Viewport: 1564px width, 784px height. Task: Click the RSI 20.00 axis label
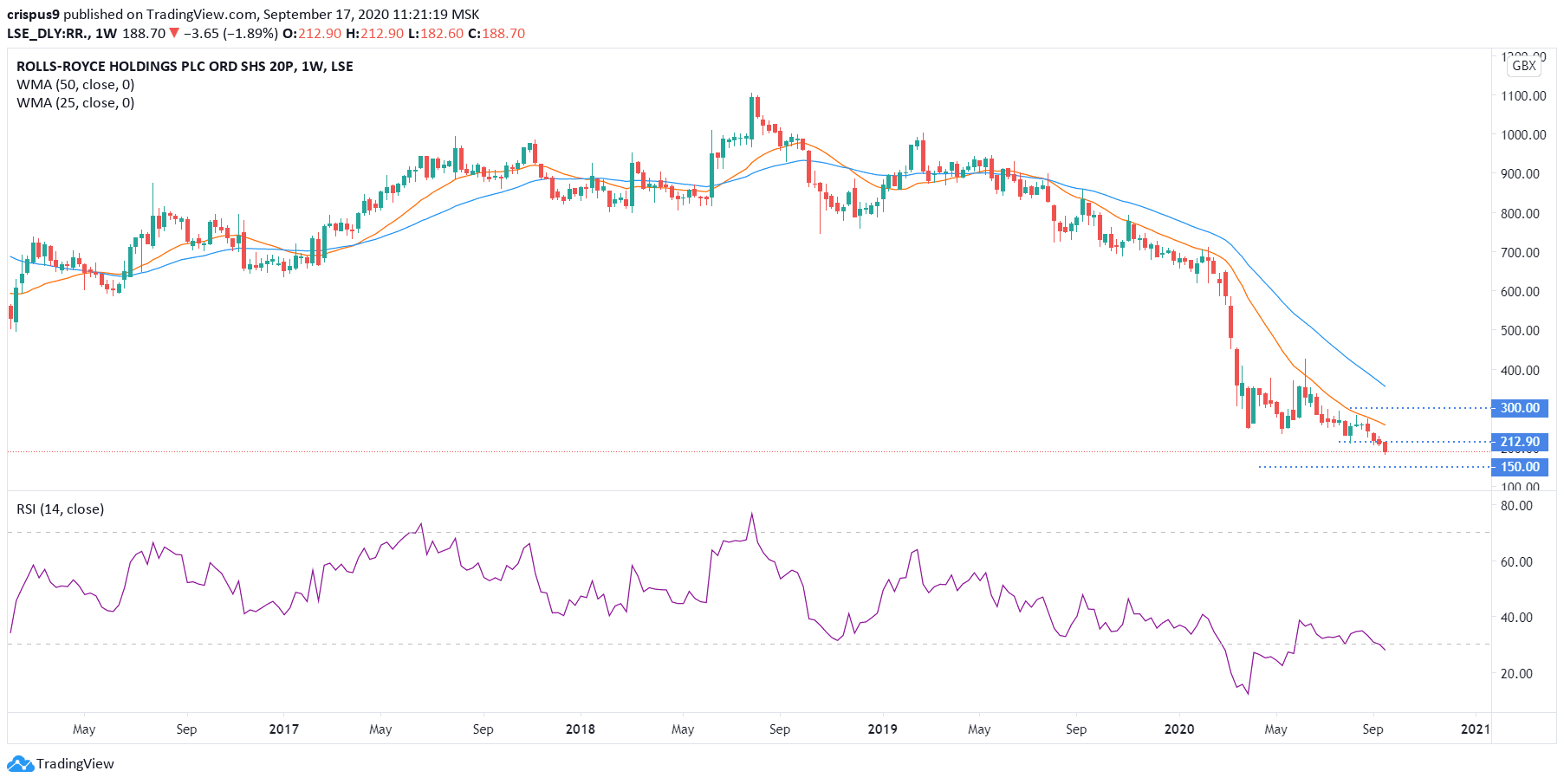coord(1516,674)
